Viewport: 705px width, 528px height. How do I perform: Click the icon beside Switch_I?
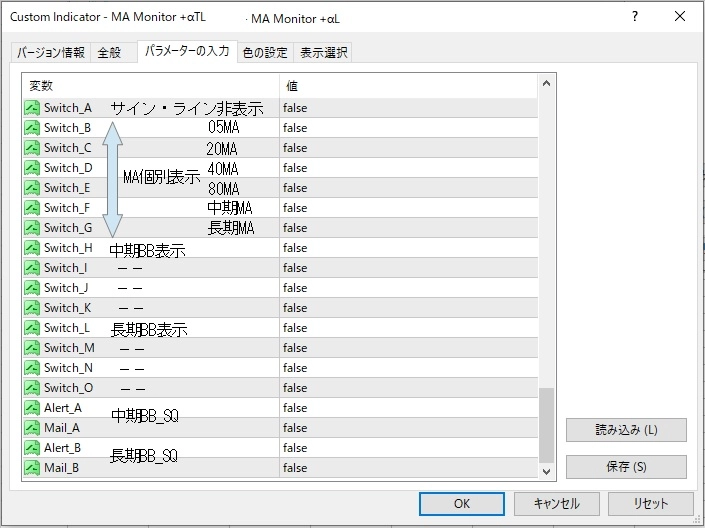(32, 268)
